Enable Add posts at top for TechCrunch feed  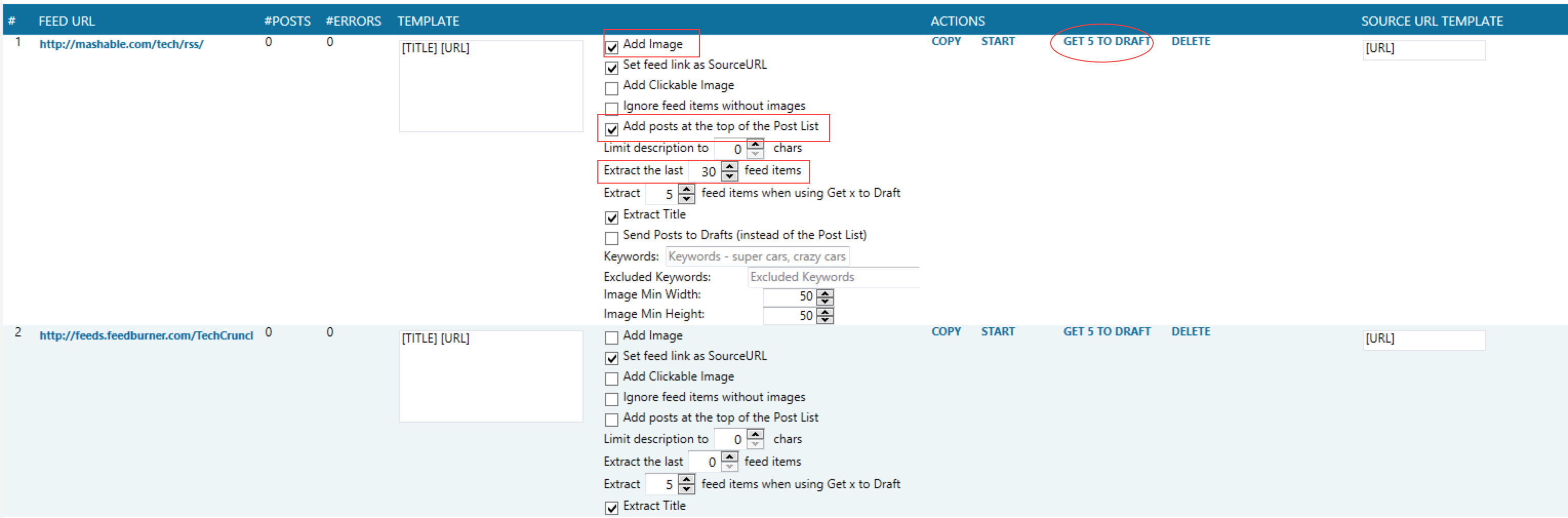coord(612,420)
